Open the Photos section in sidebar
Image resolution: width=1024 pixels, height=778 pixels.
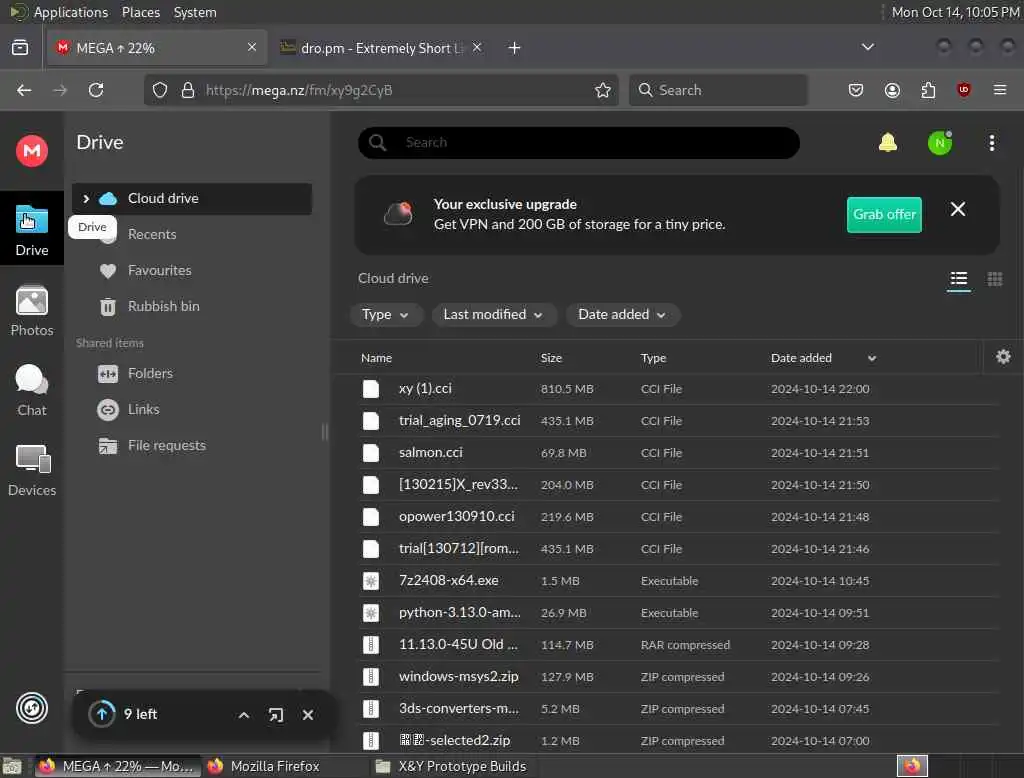[31, 311]
